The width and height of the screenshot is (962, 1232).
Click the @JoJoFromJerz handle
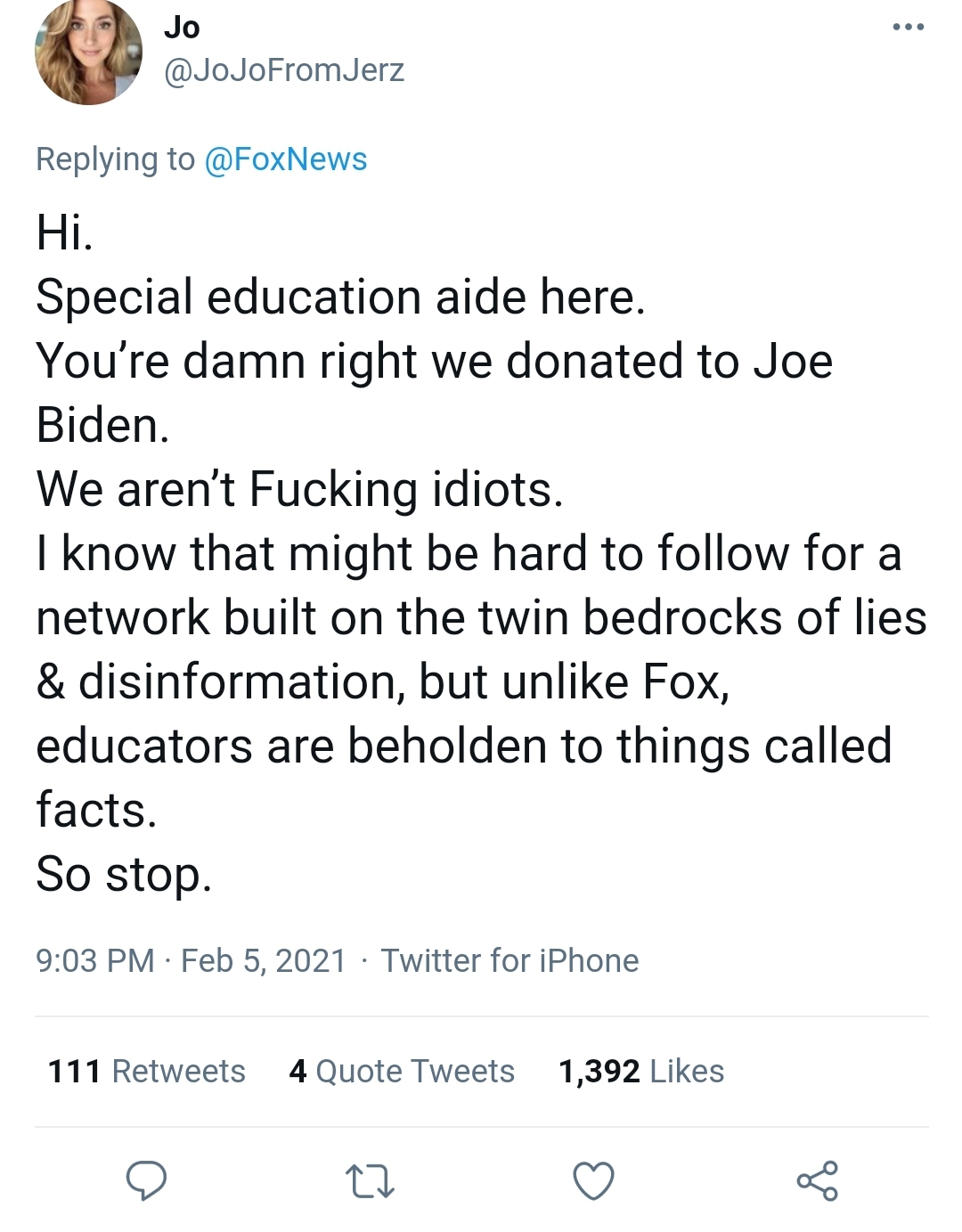(x=284, y=69)
